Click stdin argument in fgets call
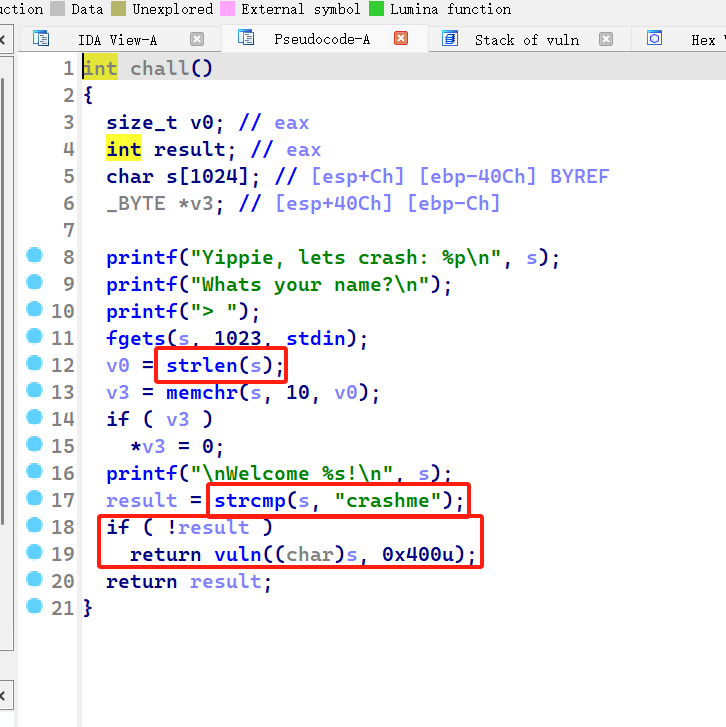 coord(316,338)
